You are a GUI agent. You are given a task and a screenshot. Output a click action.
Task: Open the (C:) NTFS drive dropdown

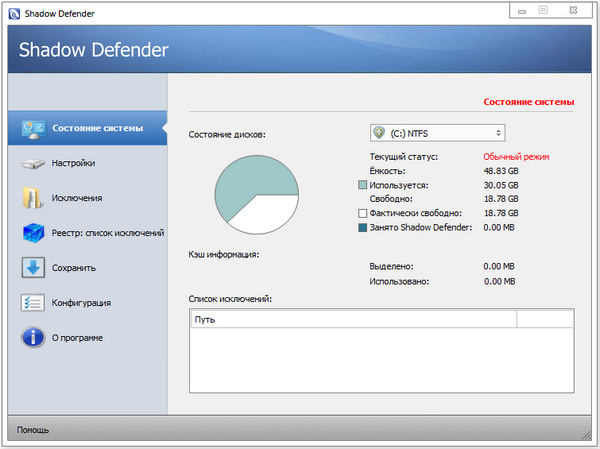click(437, 133)
